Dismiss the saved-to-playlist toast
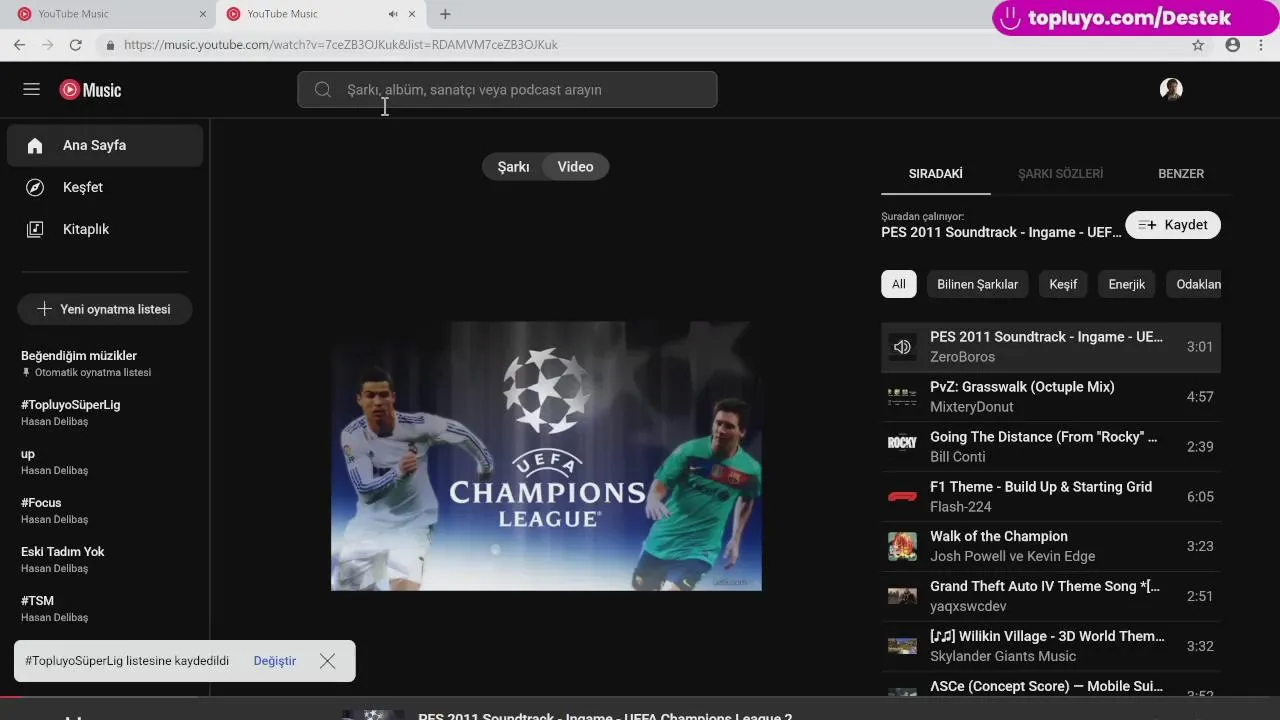Viewport: 1280px width, 720px height. [327, 661]
